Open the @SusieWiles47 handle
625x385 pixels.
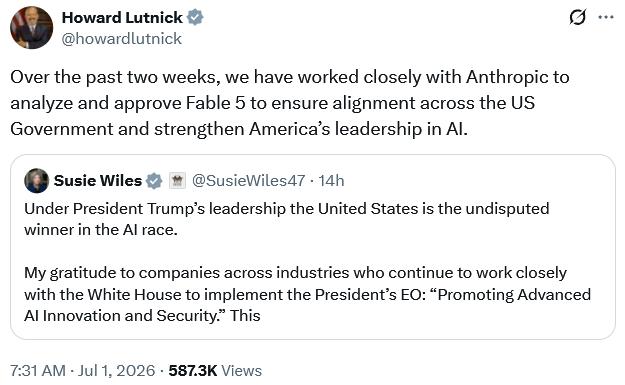coord(248,181)
